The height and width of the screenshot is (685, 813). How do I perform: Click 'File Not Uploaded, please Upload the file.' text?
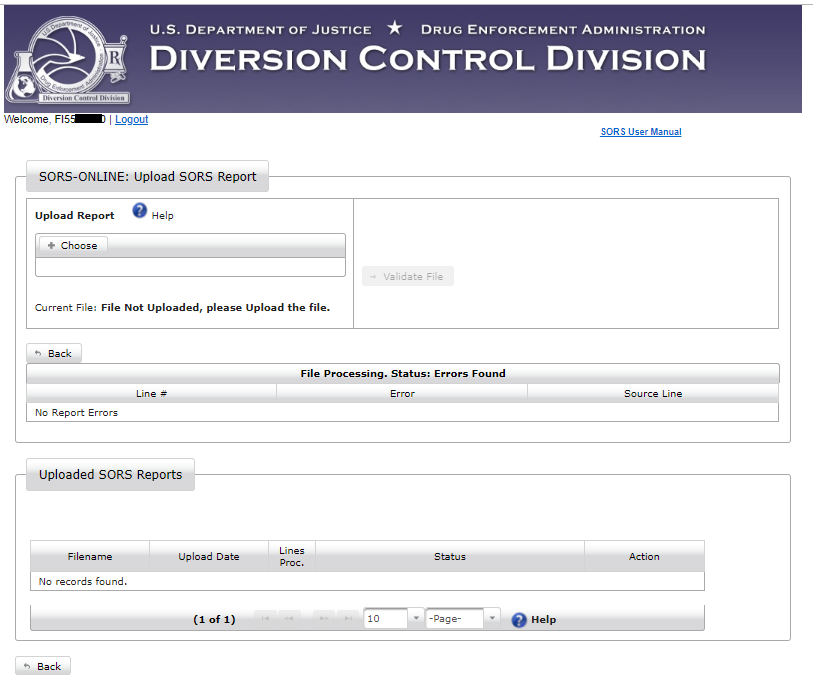[x=216, y=307]
